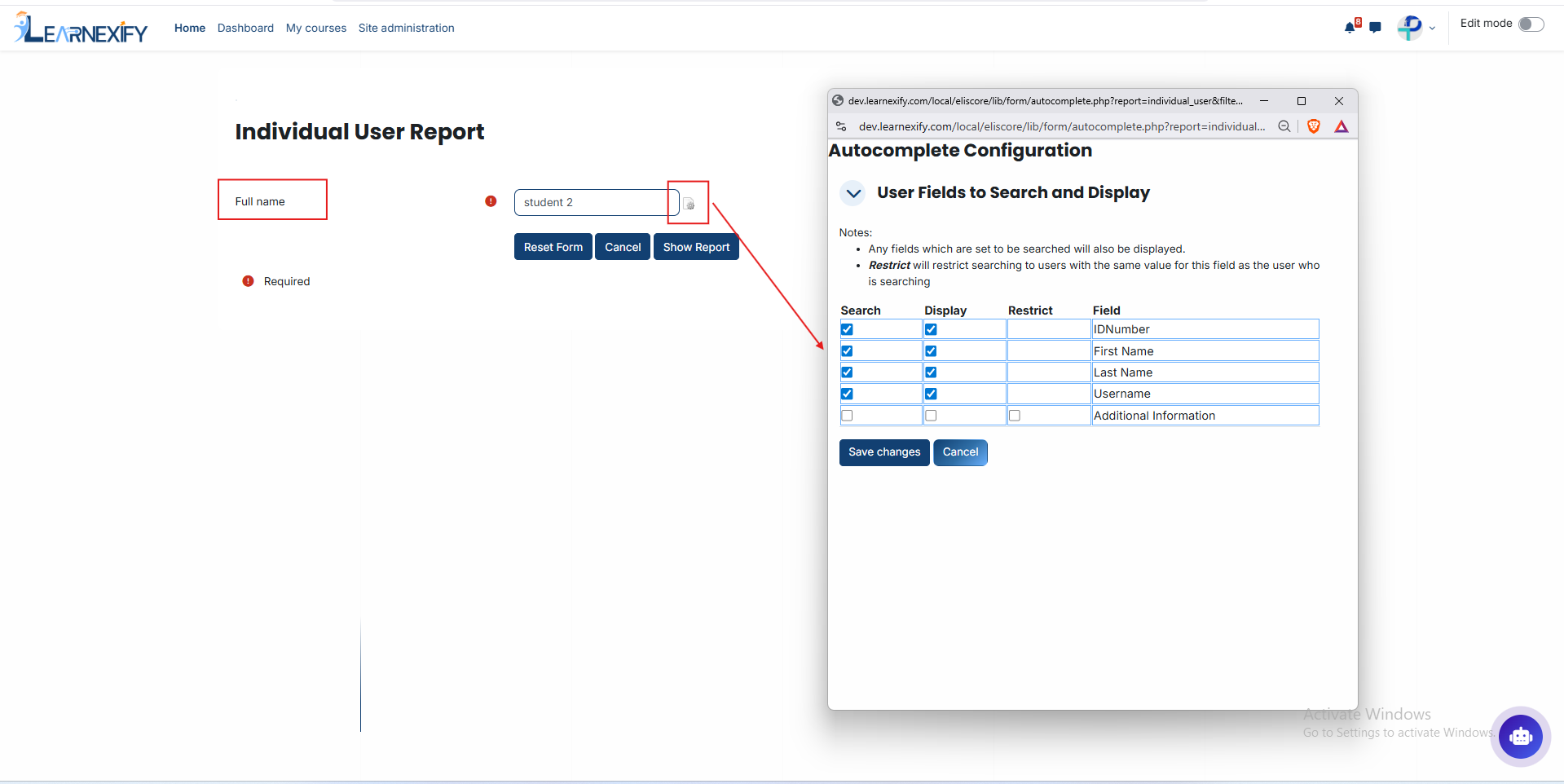Image resolution: width=1564 pixels, height=784 pixels.
Task: Check Display for Additional Information field
Action: [x=931, y=416]
